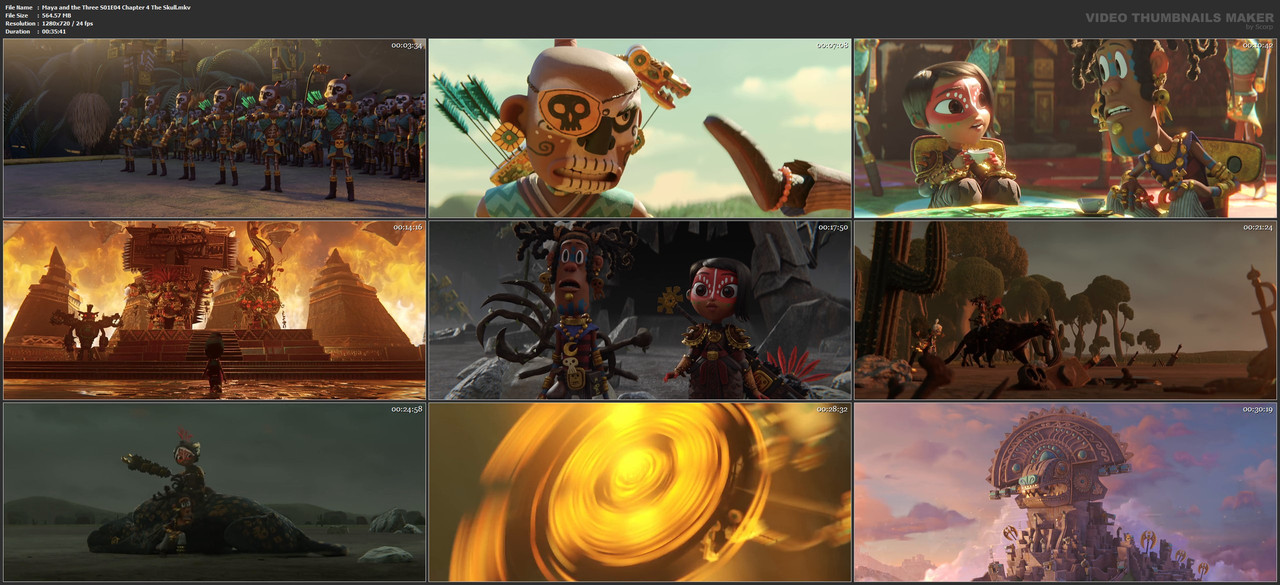The width and height of the screenshot is (1280, 585).
Task: Select the golden swirl thumbnail at 00:28:32
Action: pos(640,492)
